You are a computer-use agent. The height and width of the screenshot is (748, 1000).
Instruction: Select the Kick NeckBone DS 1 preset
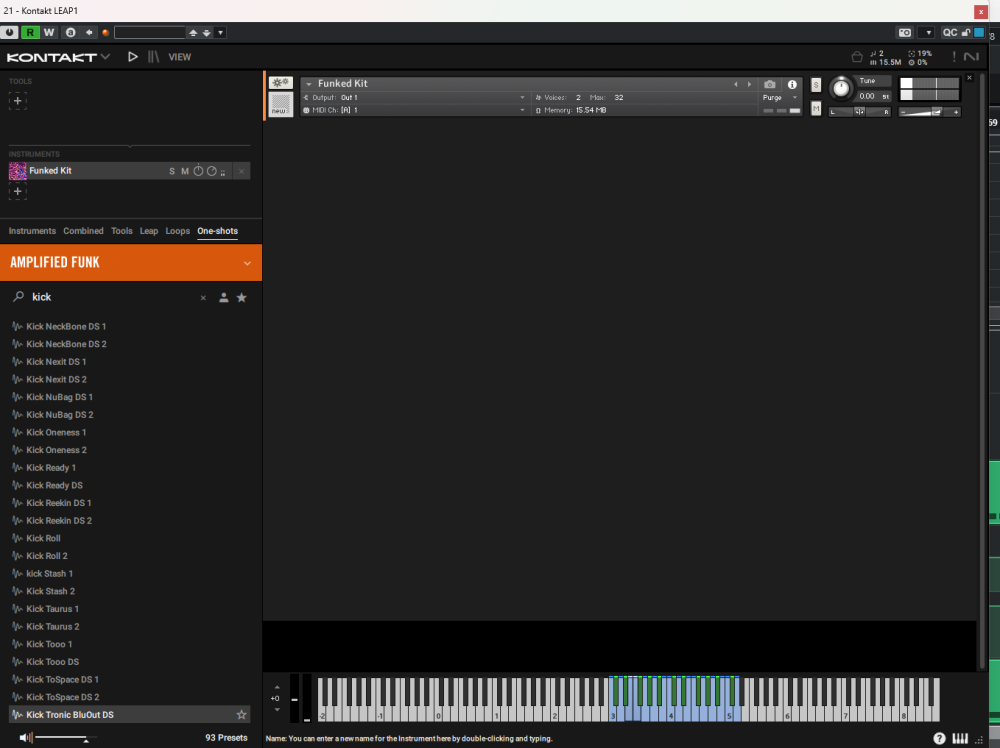coord(129,326)
